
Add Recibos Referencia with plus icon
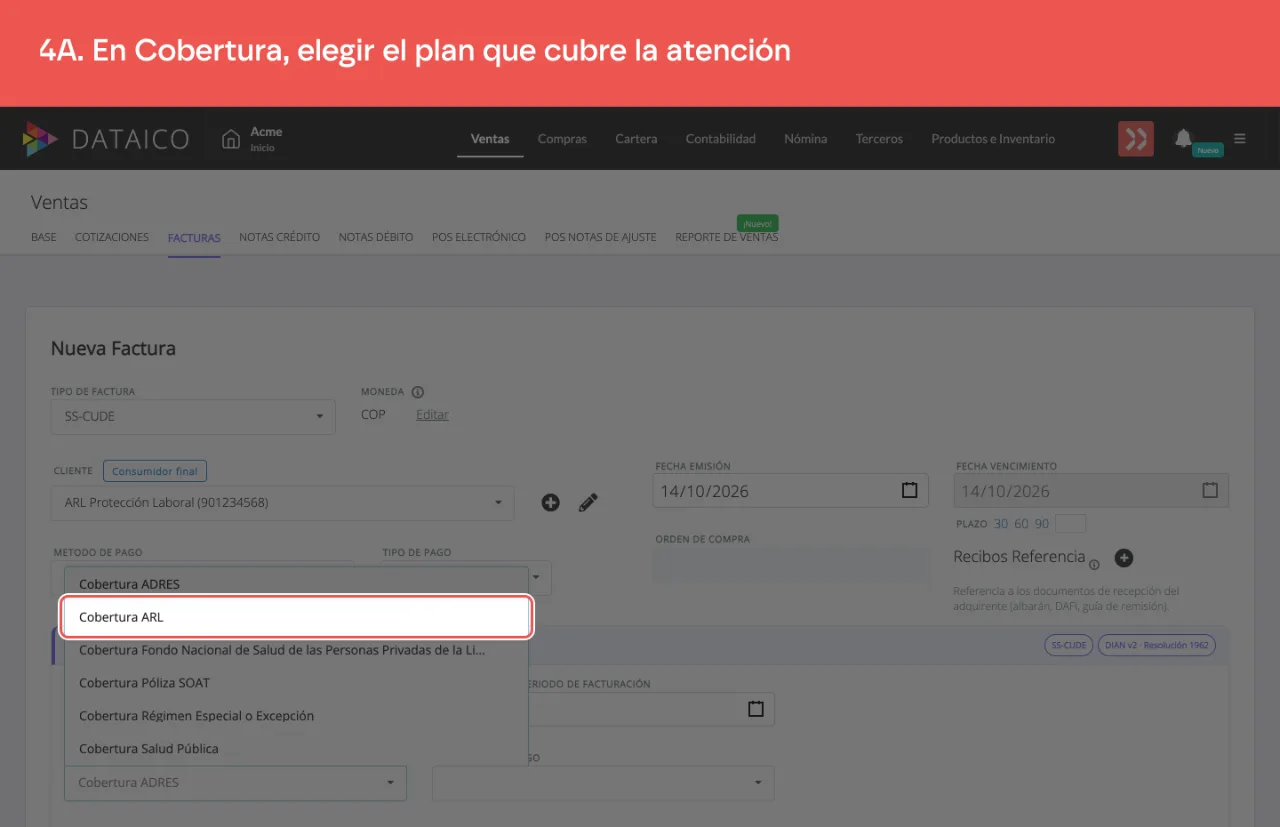click(1124, 558)
